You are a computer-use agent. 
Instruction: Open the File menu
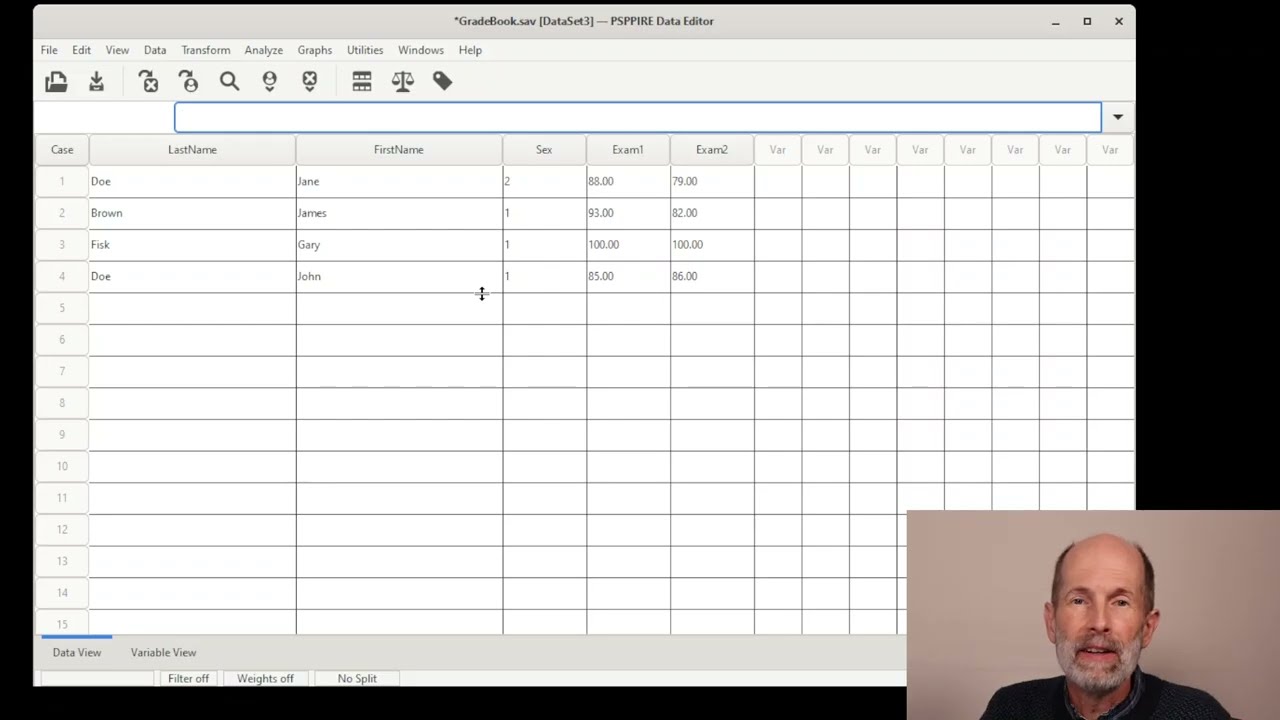[49, 50]
